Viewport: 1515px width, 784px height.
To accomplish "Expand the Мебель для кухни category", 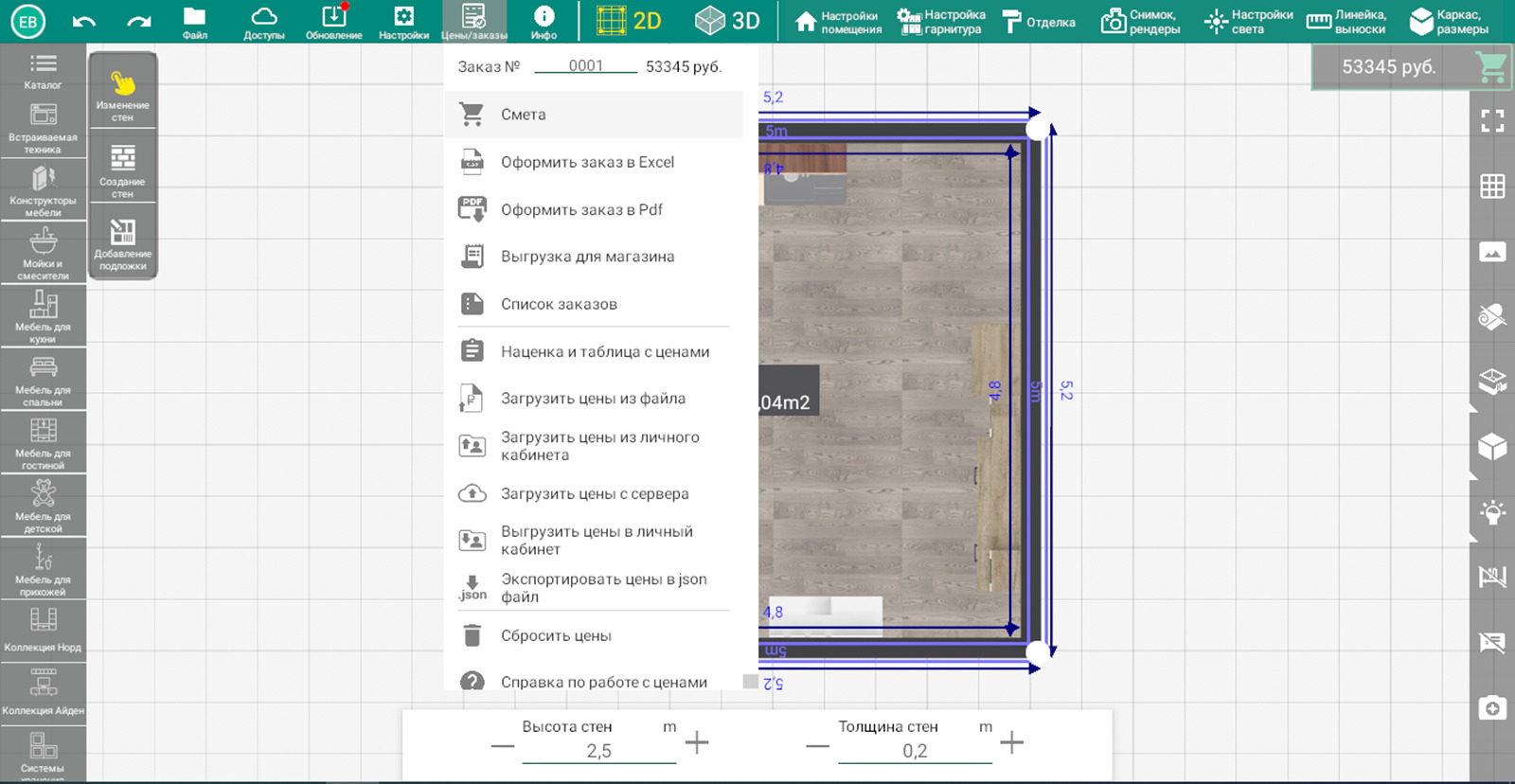I will [43, 314].
